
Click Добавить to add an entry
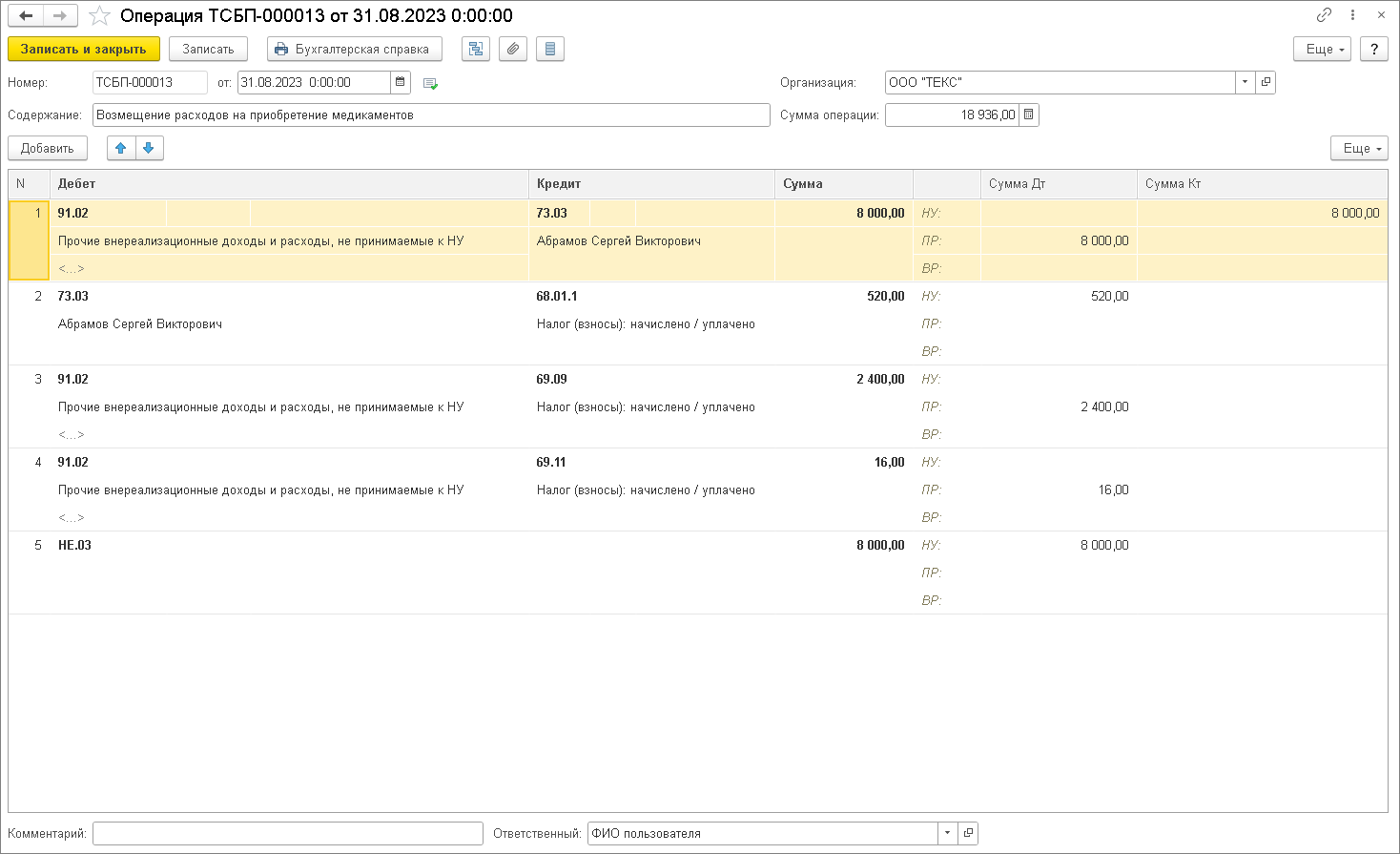tap(48, 148)
